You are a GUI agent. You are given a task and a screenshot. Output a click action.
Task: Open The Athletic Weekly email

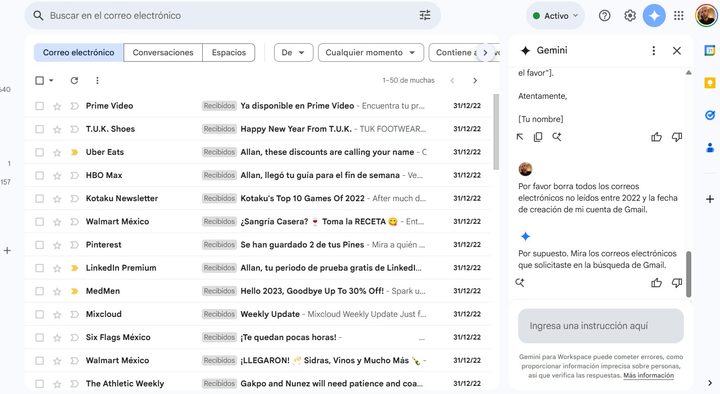pos(257,383)
